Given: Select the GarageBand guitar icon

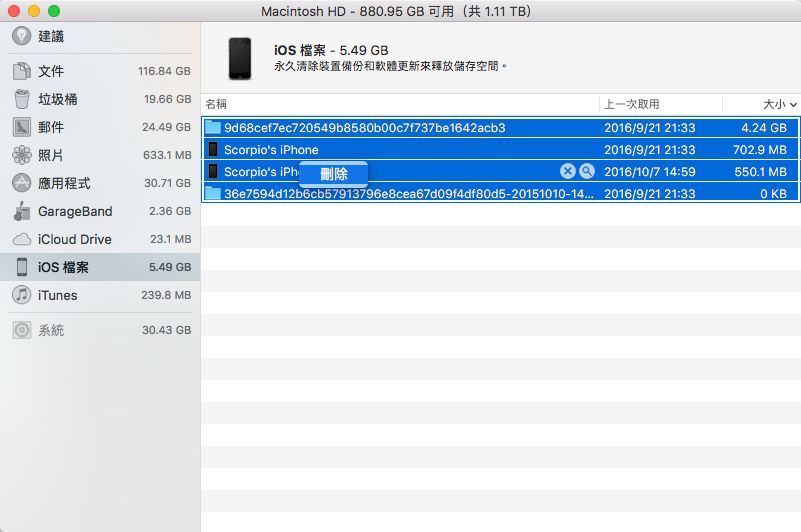Looking at the screenshot, I should tap(21, 211).
